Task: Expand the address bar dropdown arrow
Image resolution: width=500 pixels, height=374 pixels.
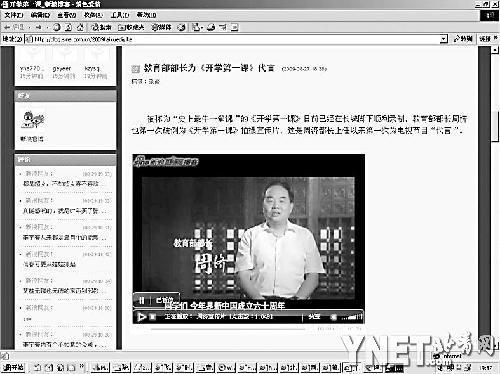Action: coord(443,39)
